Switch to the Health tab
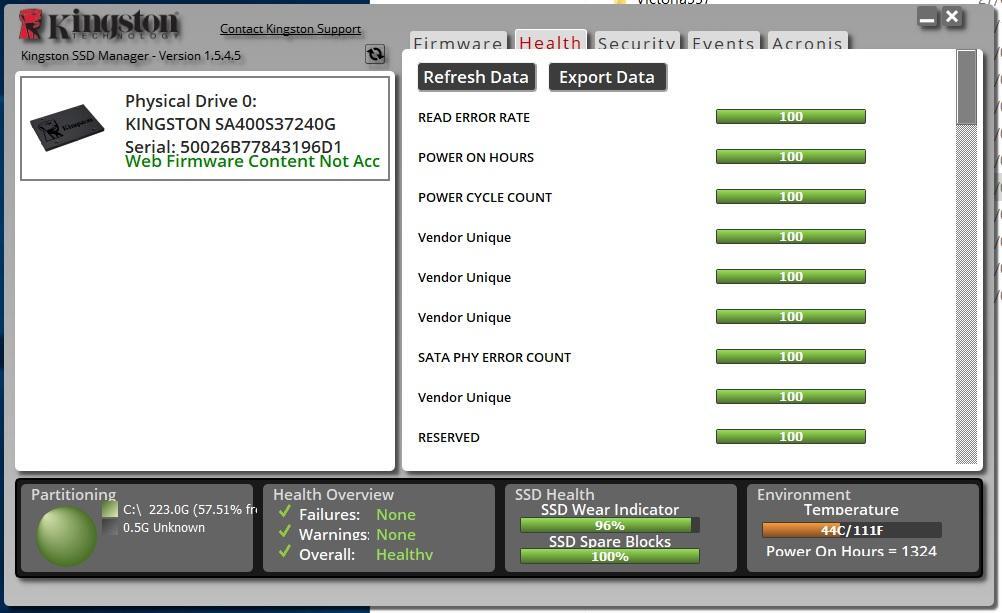1002x613 pixels. [550, 42]
